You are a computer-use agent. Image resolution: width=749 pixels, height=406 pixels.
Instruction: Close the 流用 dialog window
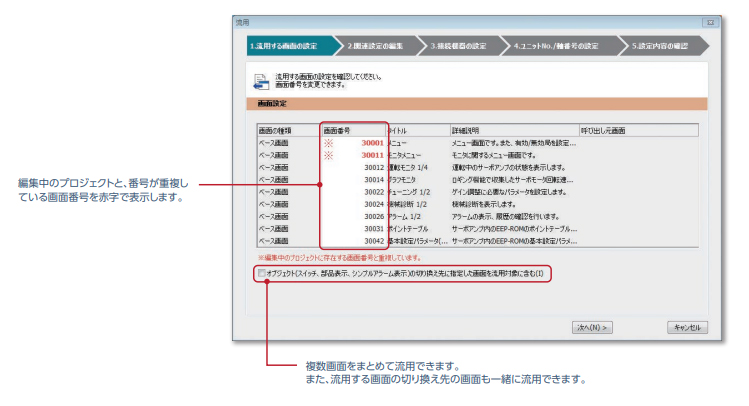710,22
